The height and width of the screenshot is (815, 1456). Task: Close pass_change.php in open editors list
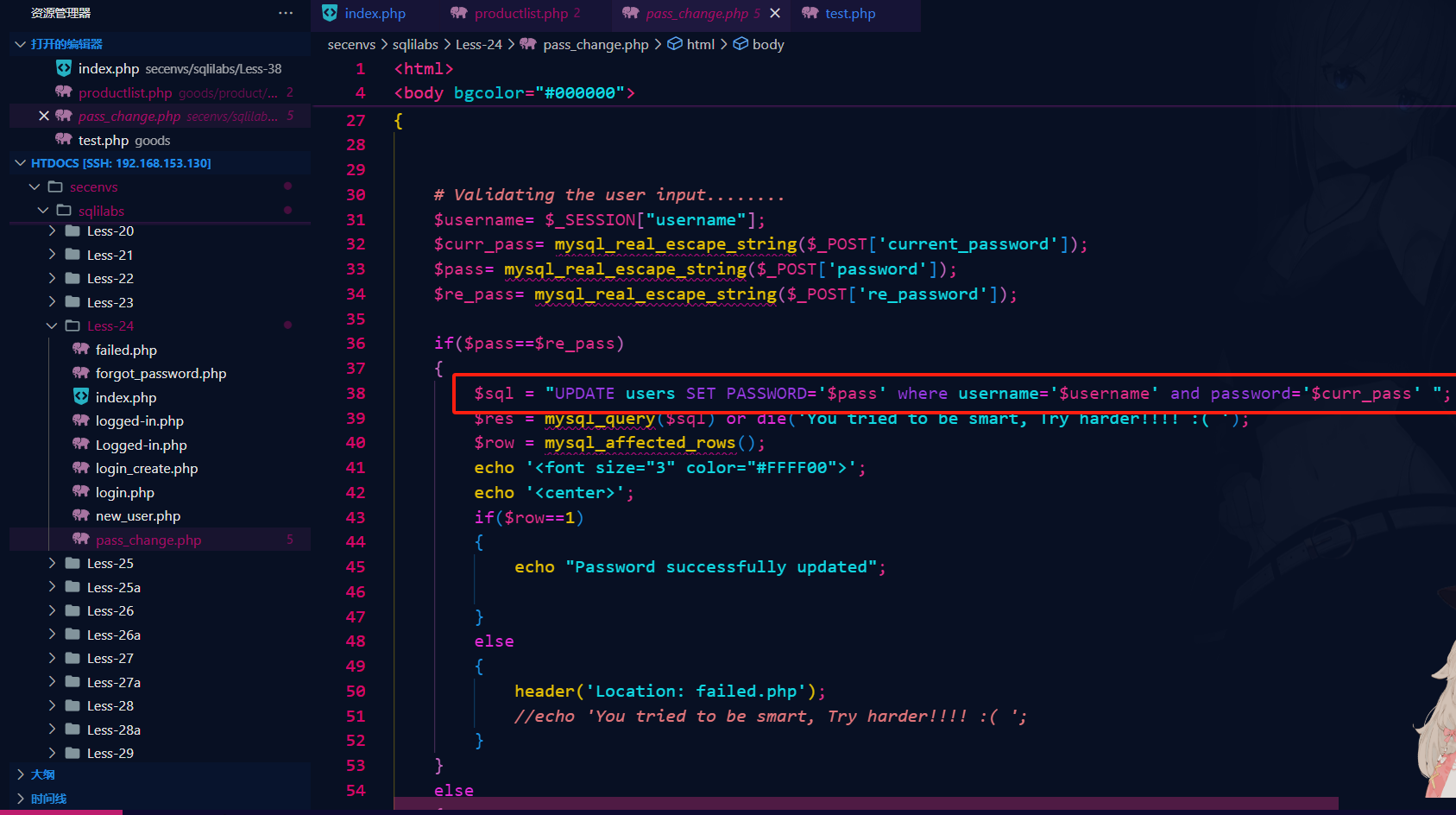click(x=44, y=116)
